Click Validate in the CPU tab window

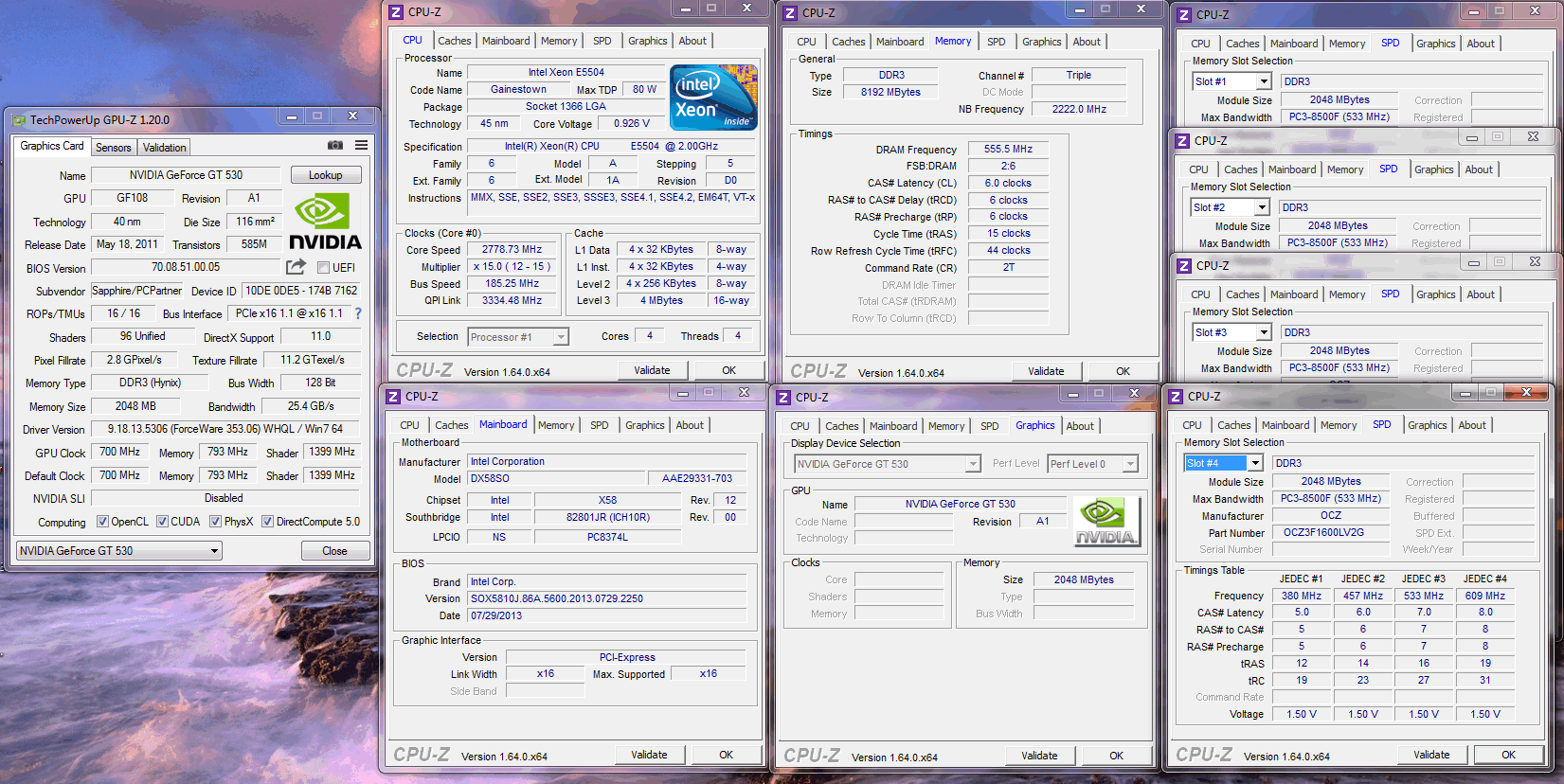pyautogui.click(x=652, y=370)
